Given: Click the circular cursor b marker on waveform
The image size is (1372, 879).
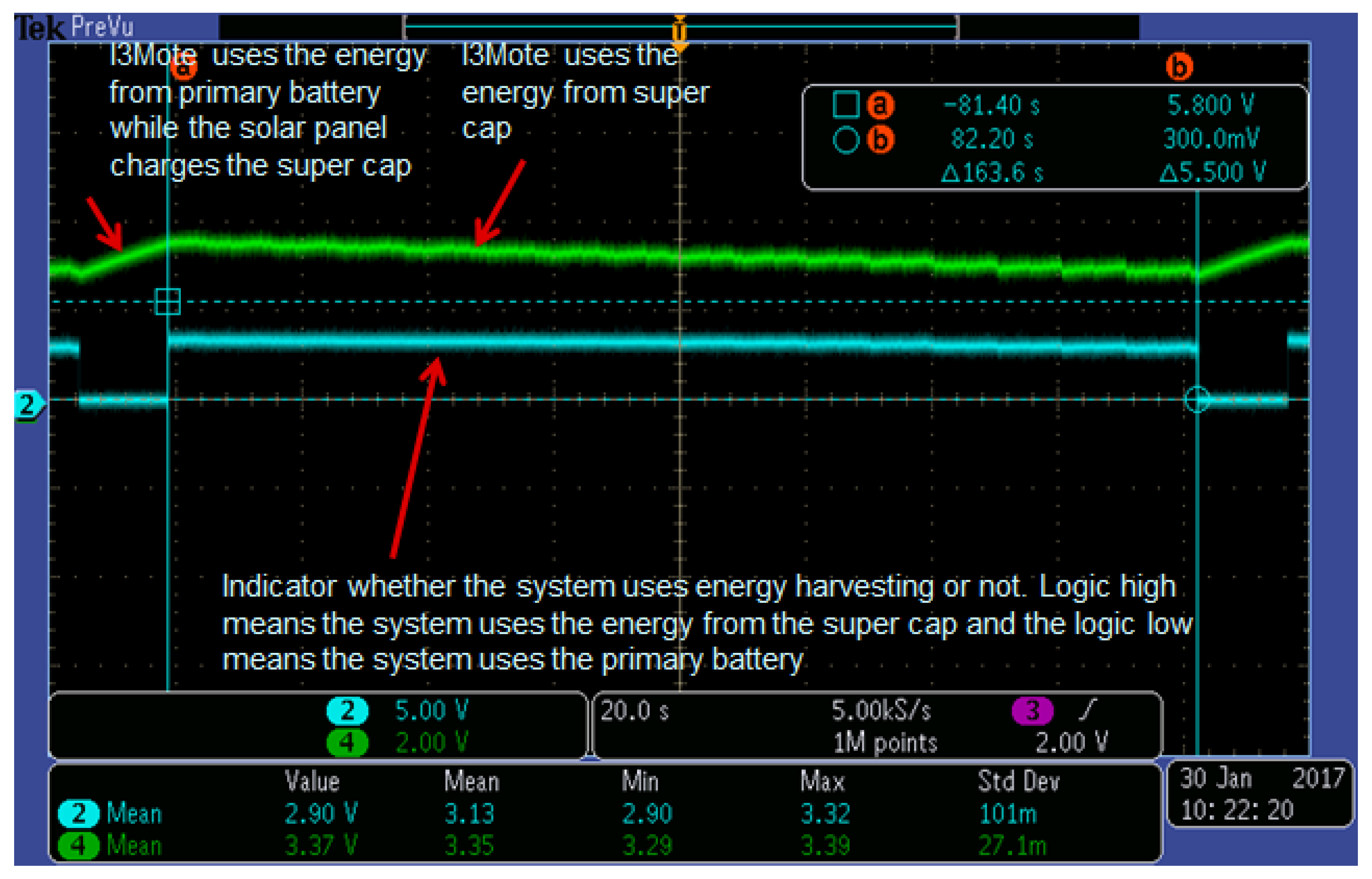Looking at the screenshot, I should coord(1197,399).
